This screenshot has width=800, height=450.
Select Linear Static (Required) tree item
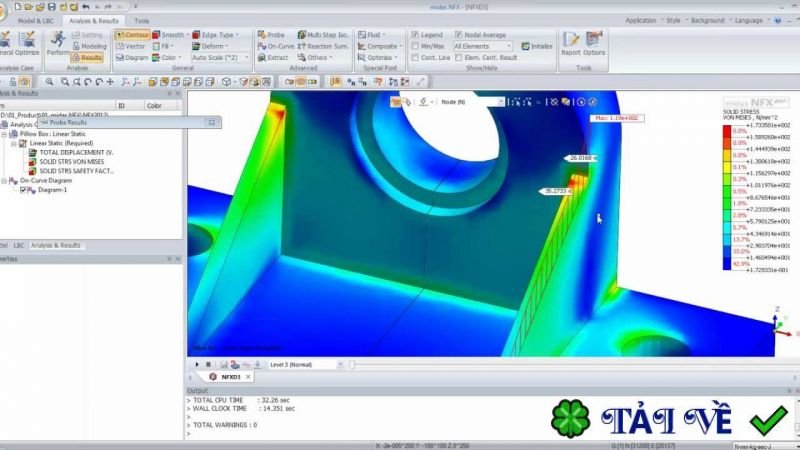[x=61, y=143]
